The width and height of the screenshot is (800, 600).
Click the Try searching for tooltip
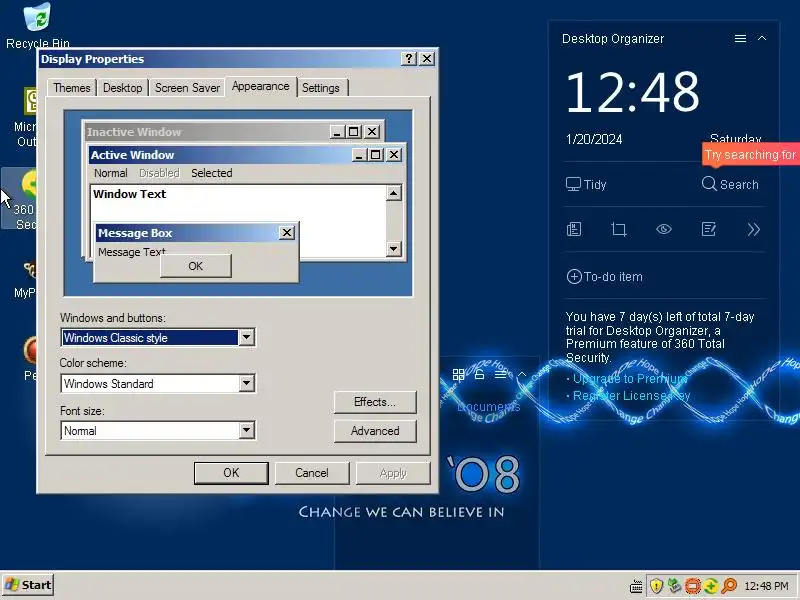point(751,155)
